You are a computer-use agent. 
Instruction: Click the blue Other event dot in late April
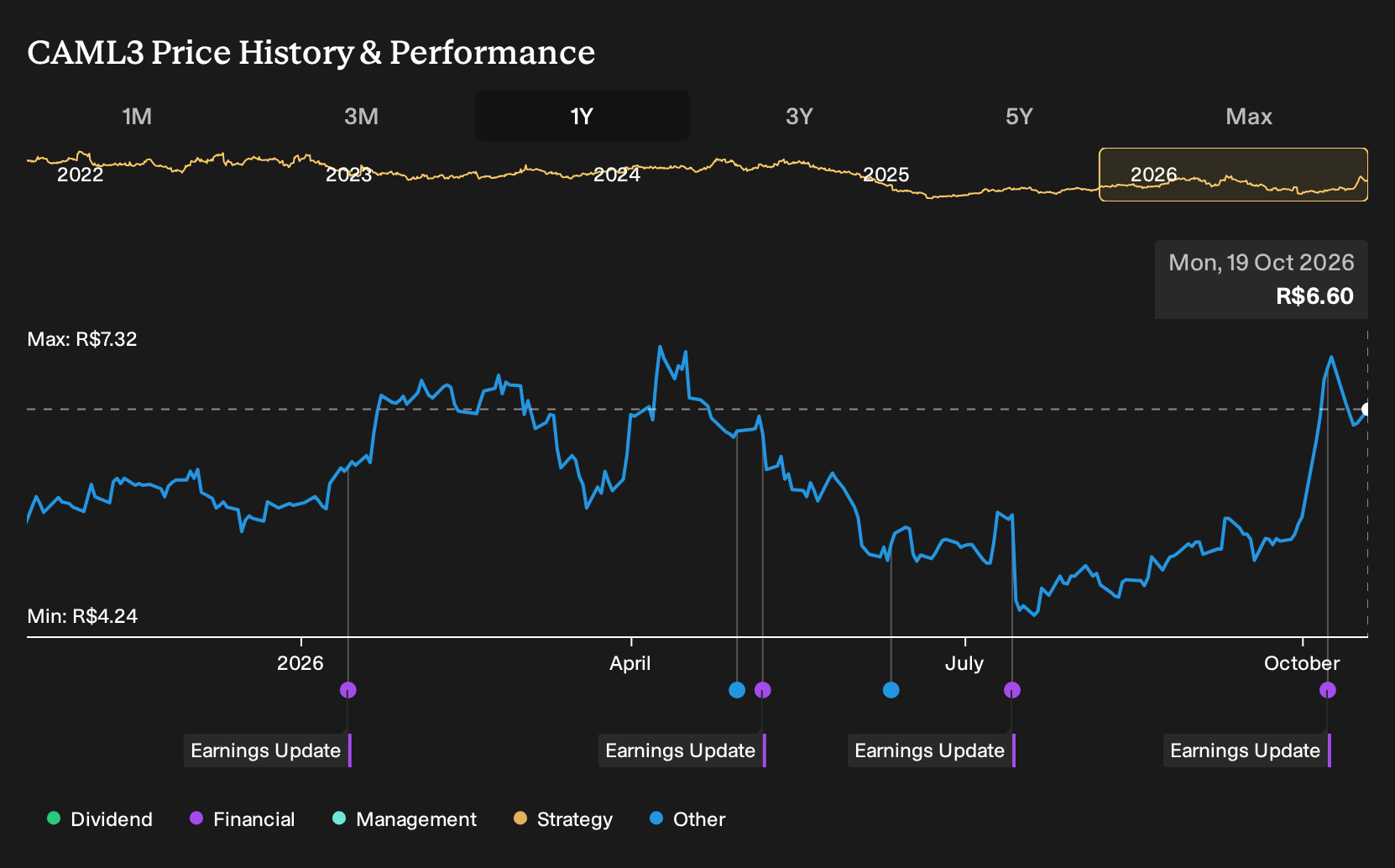tap(737, 690)
